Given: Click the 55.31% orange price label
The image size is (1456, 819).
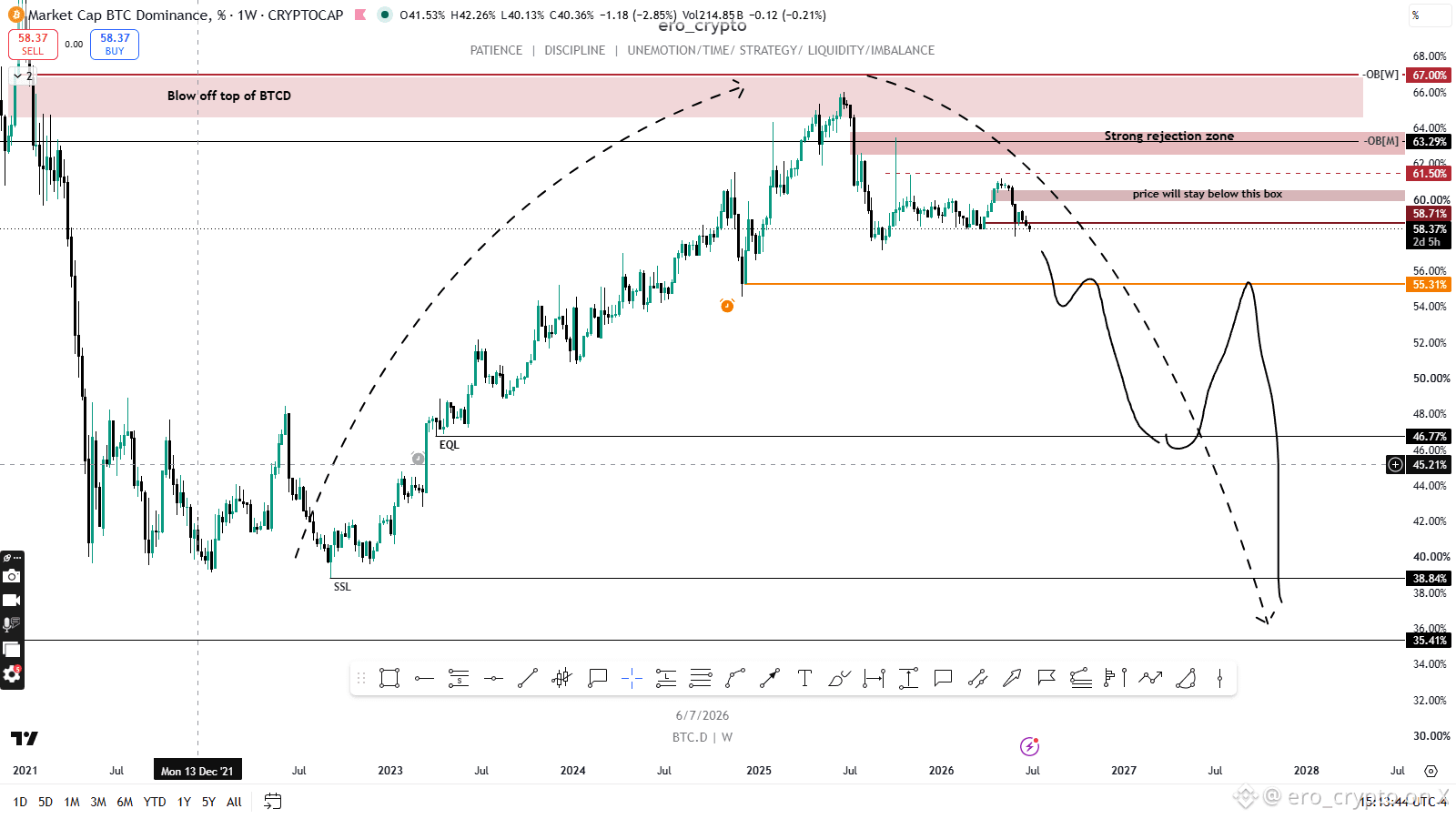Looking at the screenshot, I should coord(1430,285).
